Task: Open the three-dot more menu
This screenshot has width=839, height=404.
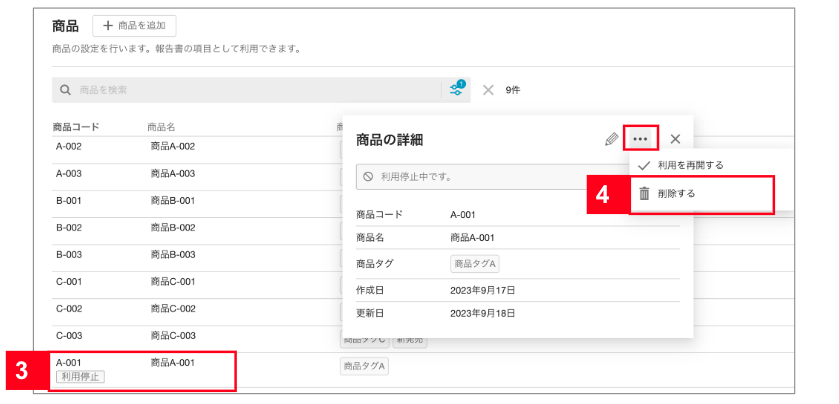Action: coord(640,139)
